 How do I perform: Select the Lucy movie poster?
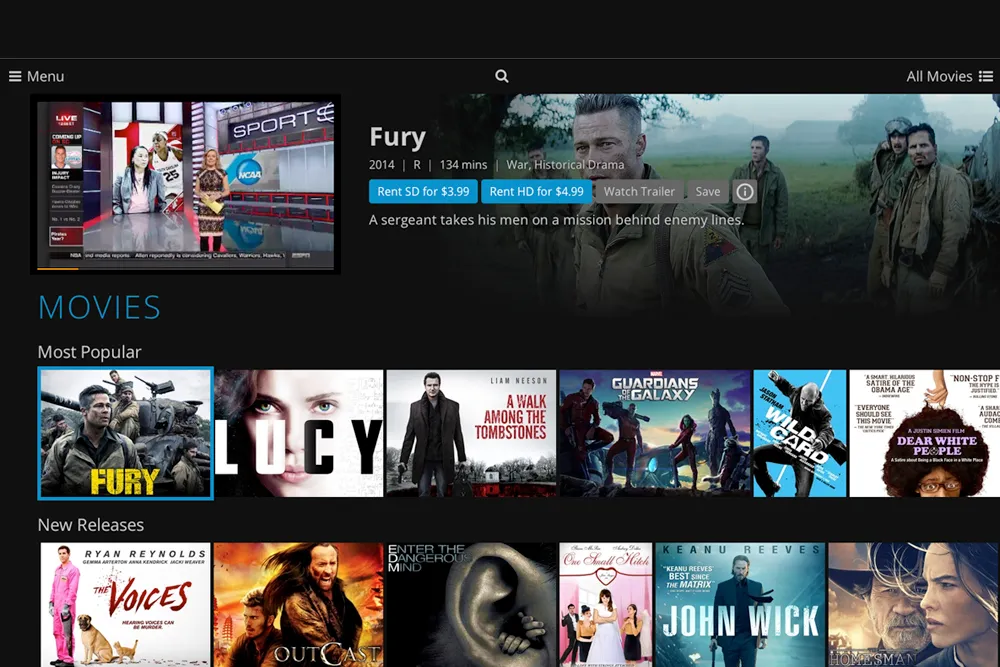coord(299,433)
